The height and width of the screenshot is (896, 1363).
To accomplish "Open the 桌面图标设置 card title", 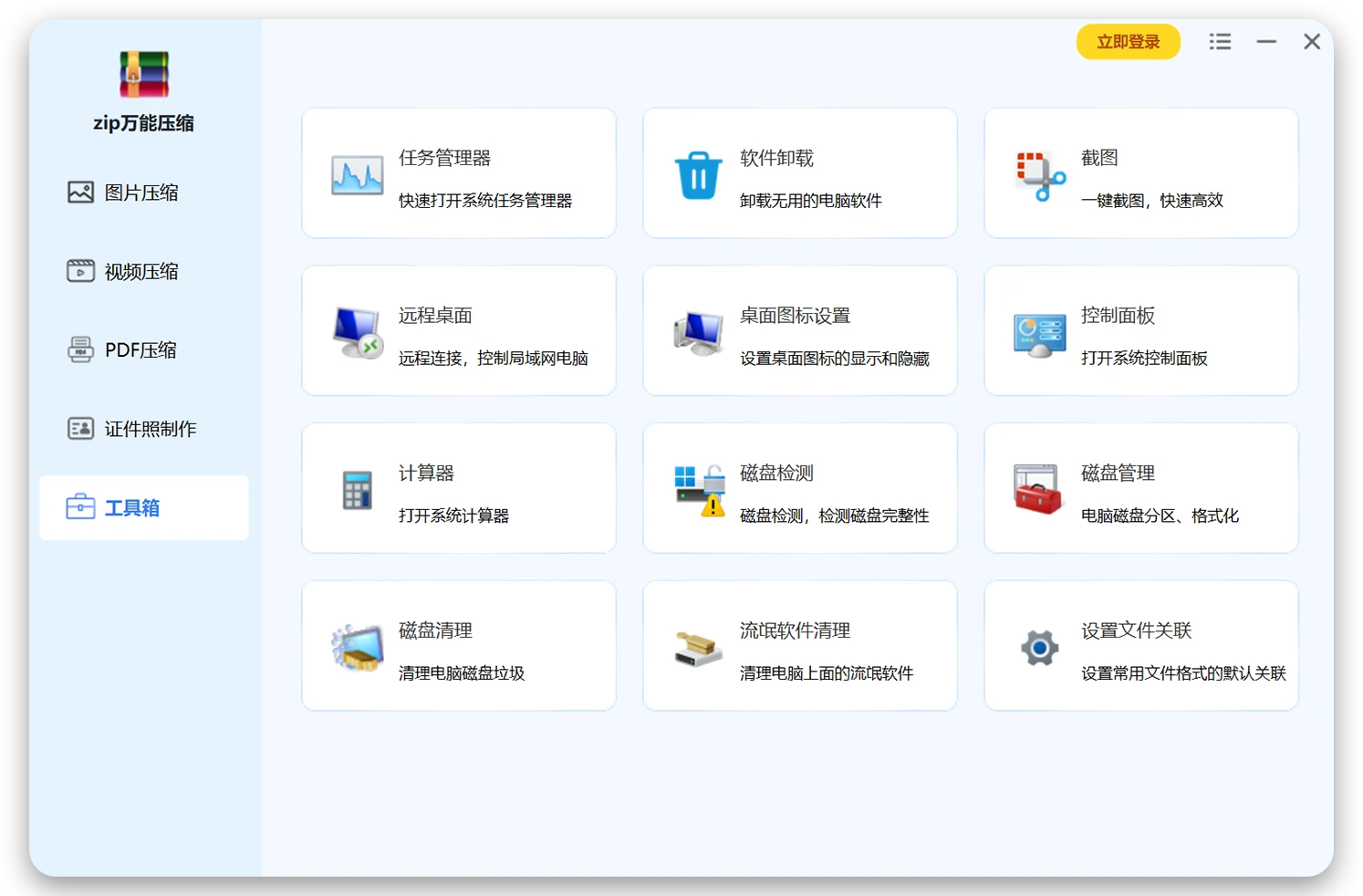I will [795, 316].
